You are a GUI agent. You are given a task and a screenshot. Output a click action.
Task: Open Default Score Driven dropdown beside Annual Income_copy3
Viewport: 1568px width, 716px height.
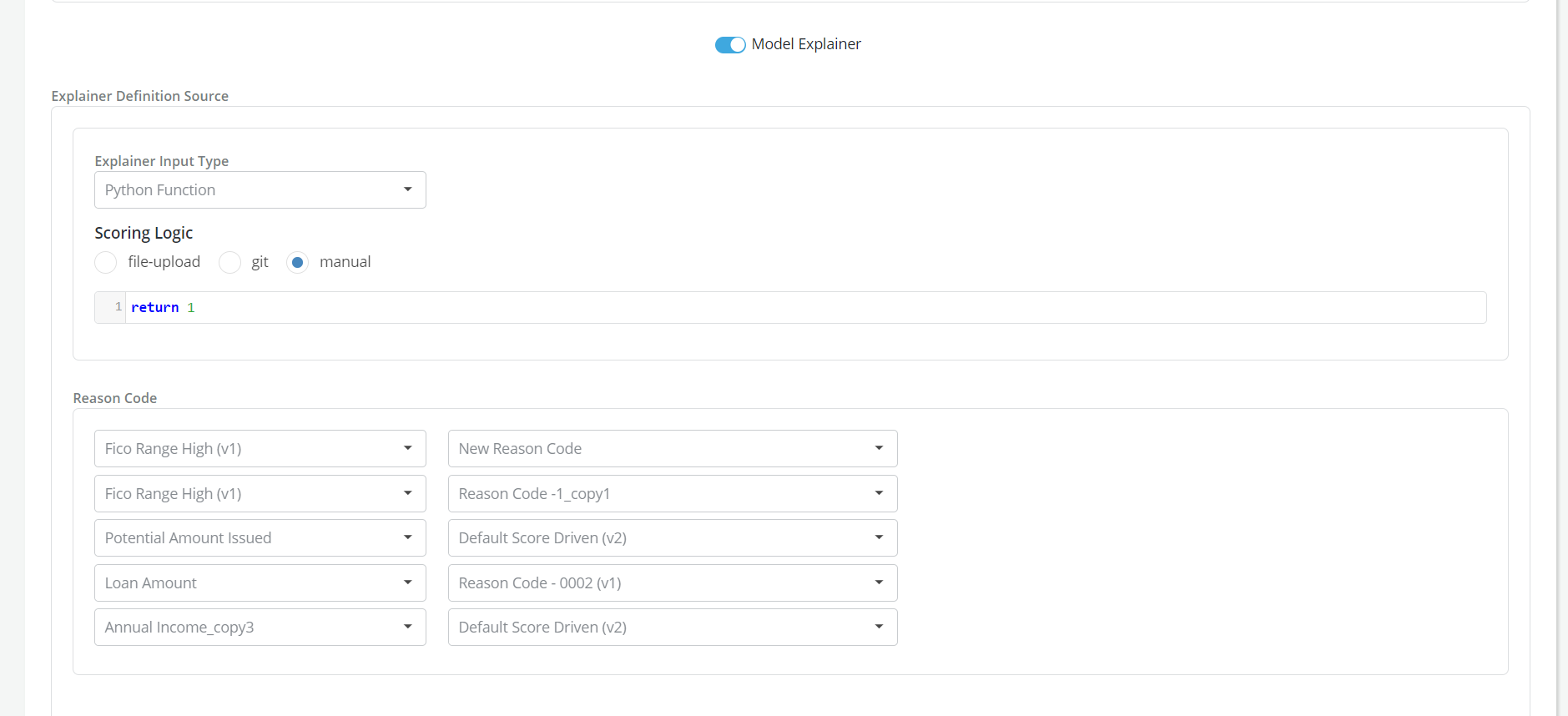coord(672,628)
